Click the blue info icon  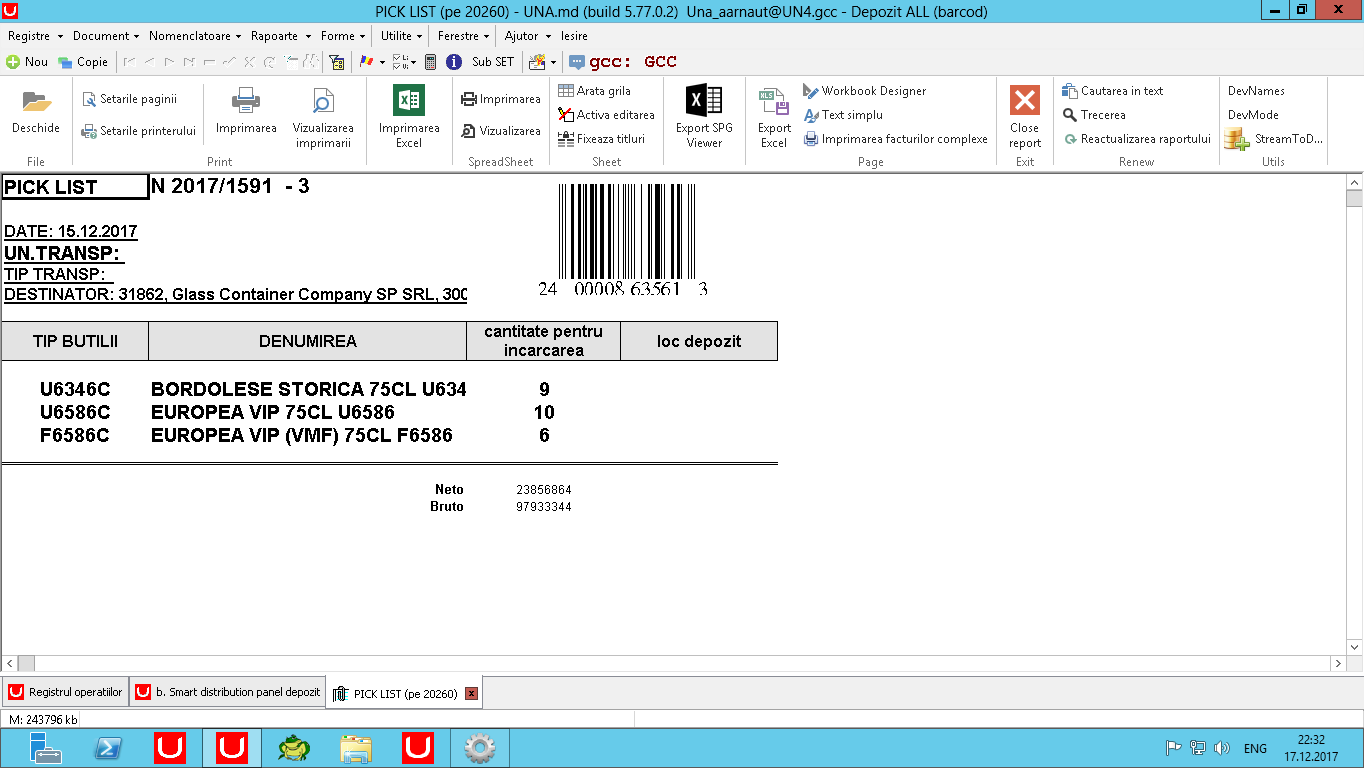(454, 62)
